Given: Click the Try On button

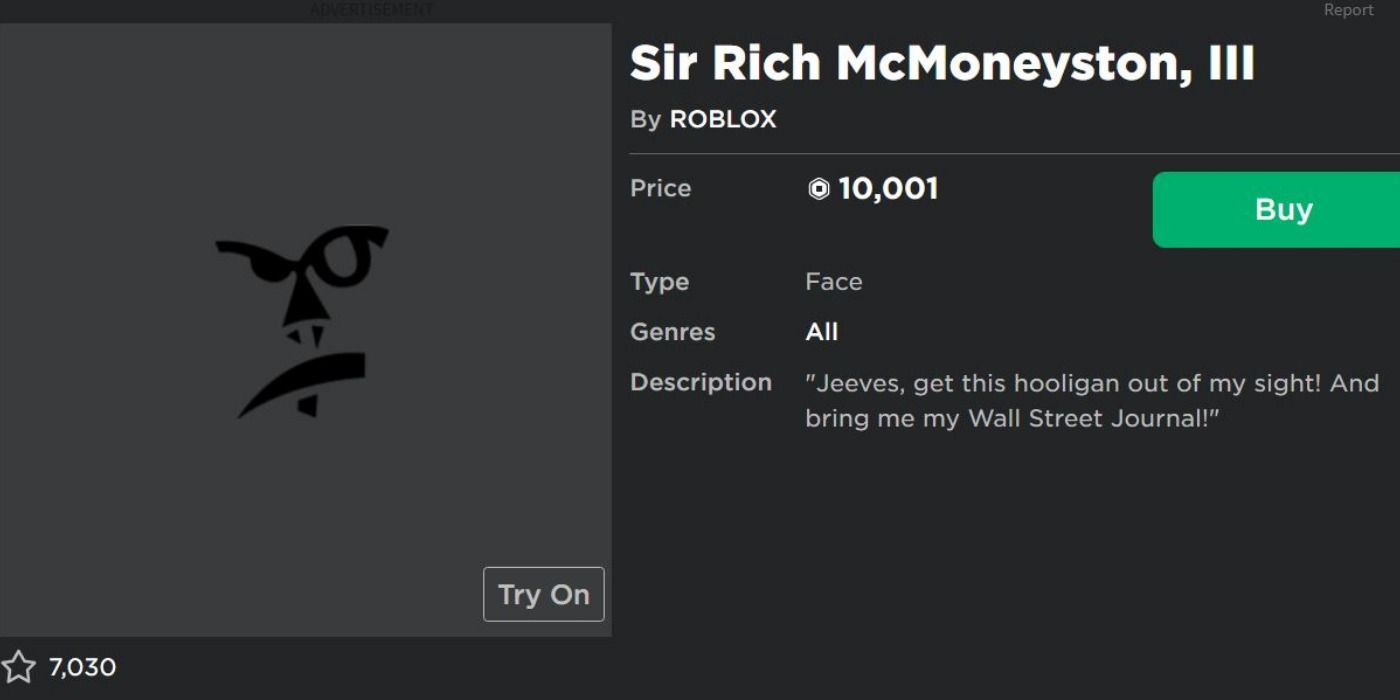Looking at the screenshot, I should click(544, 594).
